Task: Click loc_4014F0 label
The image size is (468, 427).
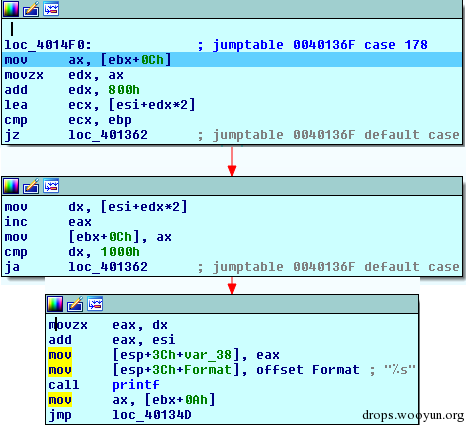Action: 48,45
